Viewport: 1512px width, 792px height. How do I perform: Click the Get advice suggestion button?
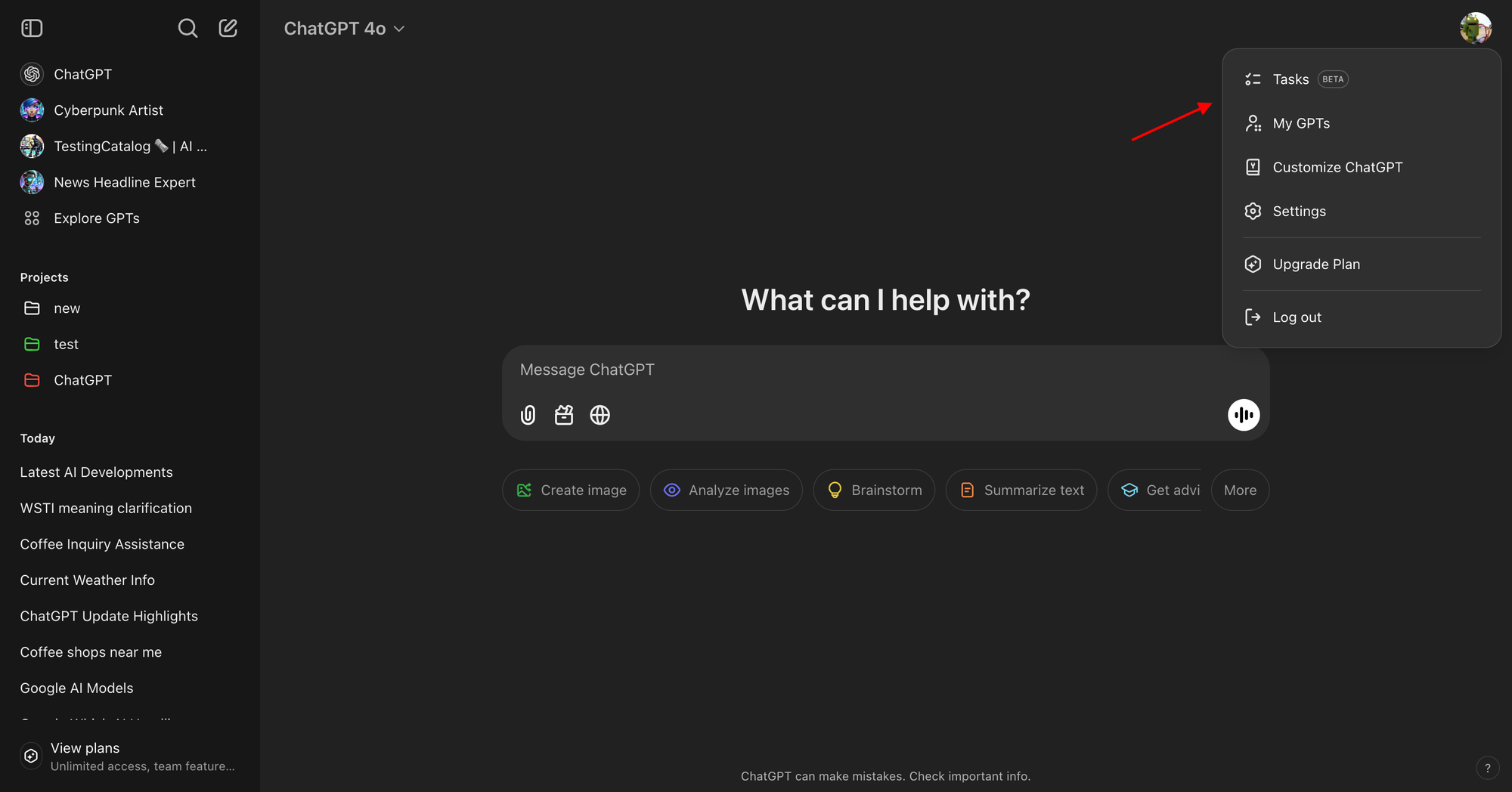[1155, 490]
